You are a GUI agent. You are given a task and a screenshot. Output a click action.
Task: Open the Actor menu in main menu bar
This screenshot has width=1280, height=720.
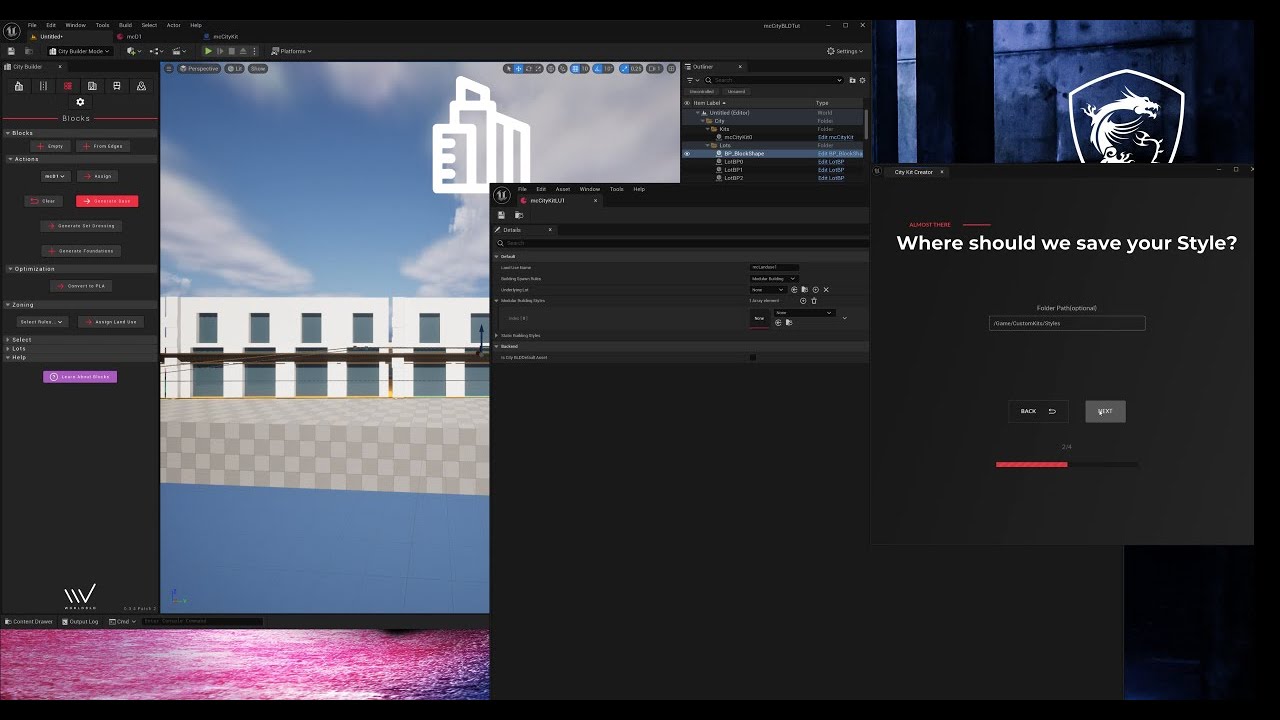pyautogui.click(x=174, y=25)
